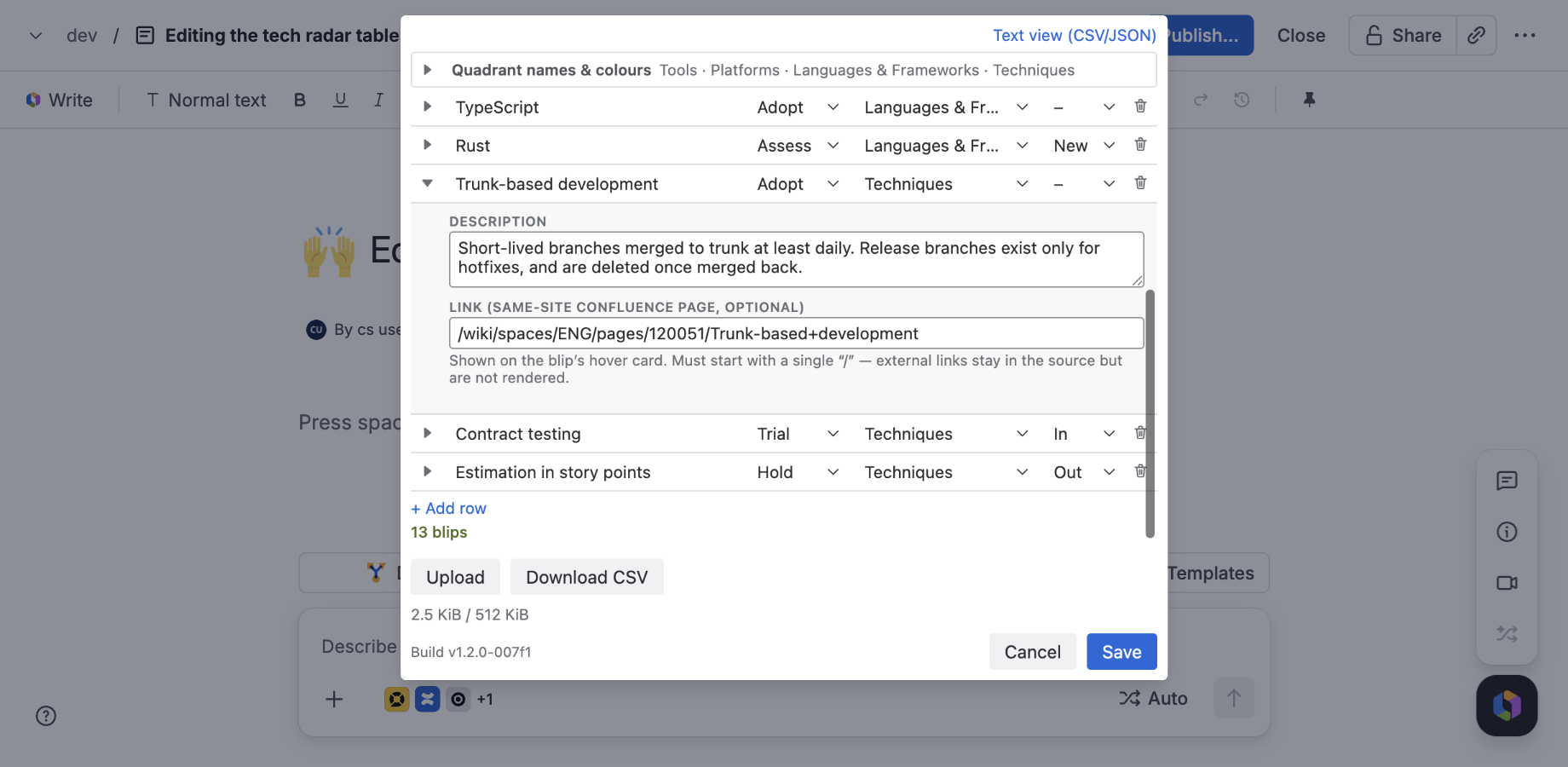Viewport: 1568px width, 767px height.
Task: Switch to Text view (CSV/JSON)
Action: (1074, 35)
